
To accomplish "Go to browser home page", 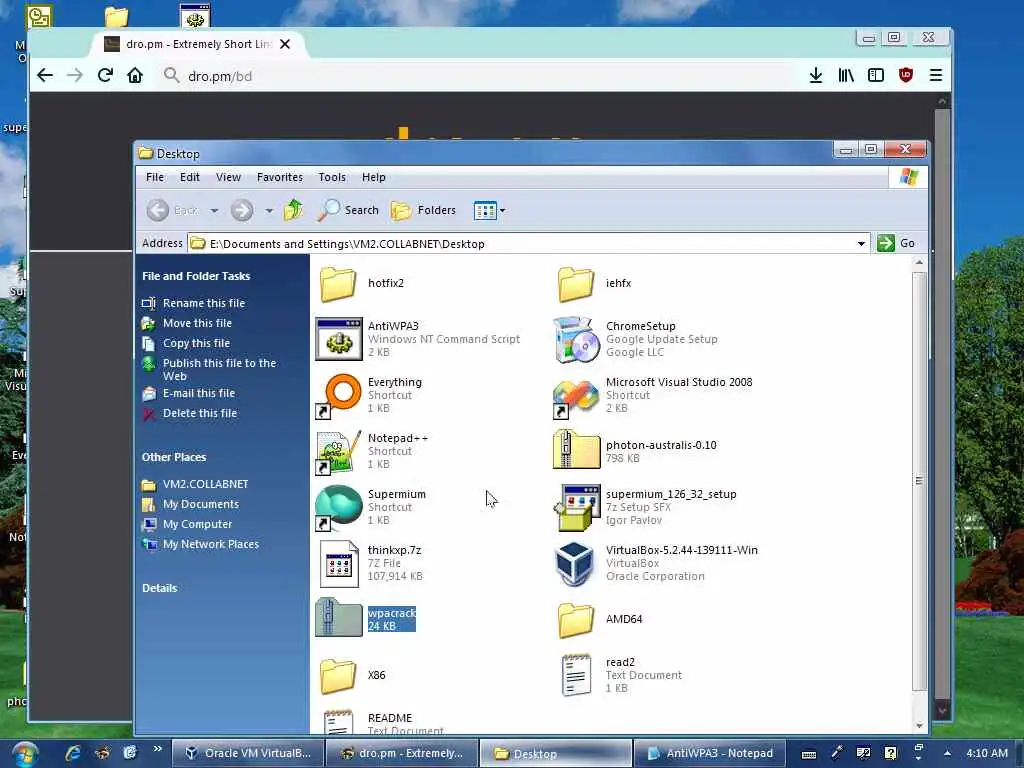I will tap(135, 75).
